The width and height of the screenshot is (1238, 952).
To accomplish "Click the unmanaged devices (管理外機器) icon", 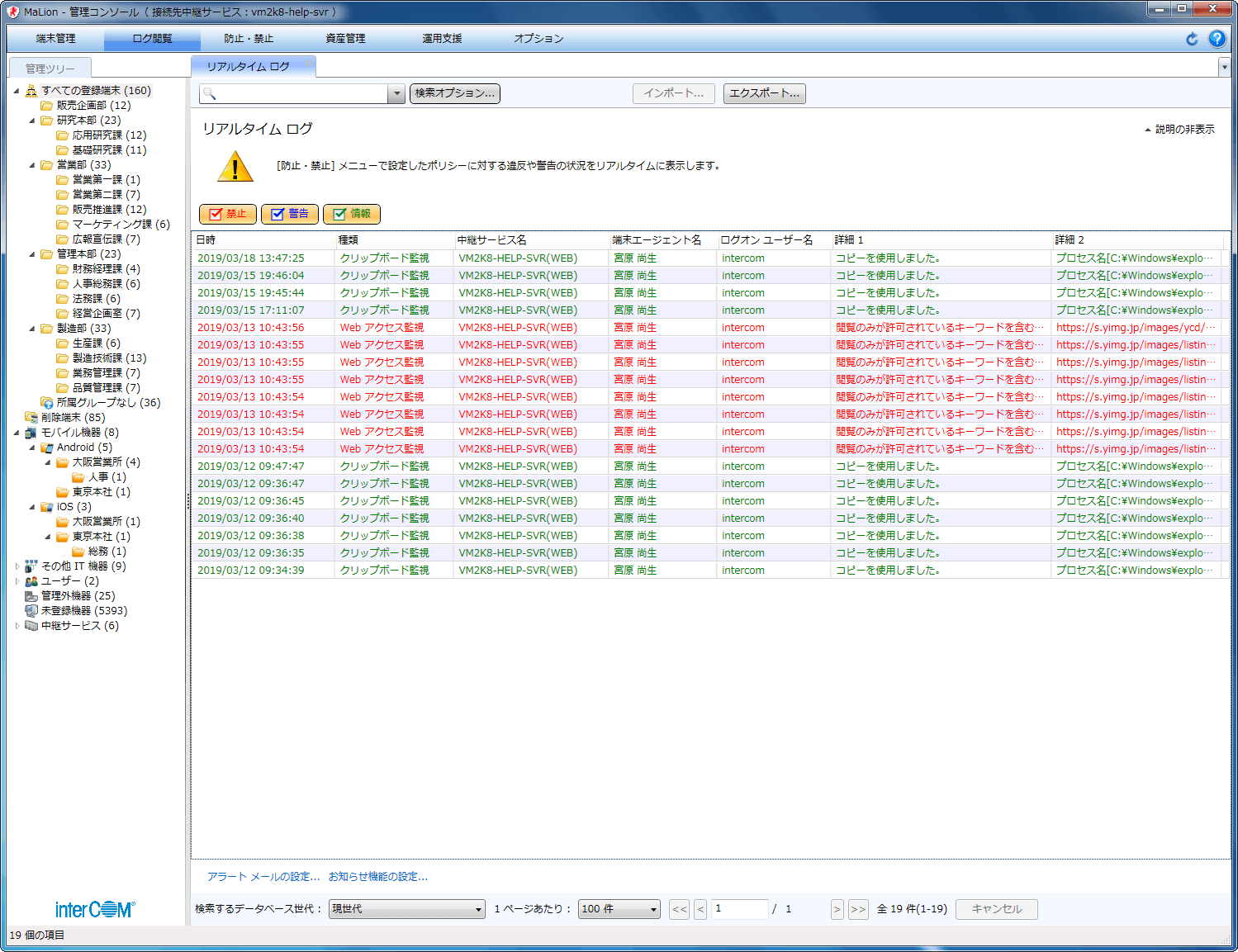I will click(x=31, y=596).
